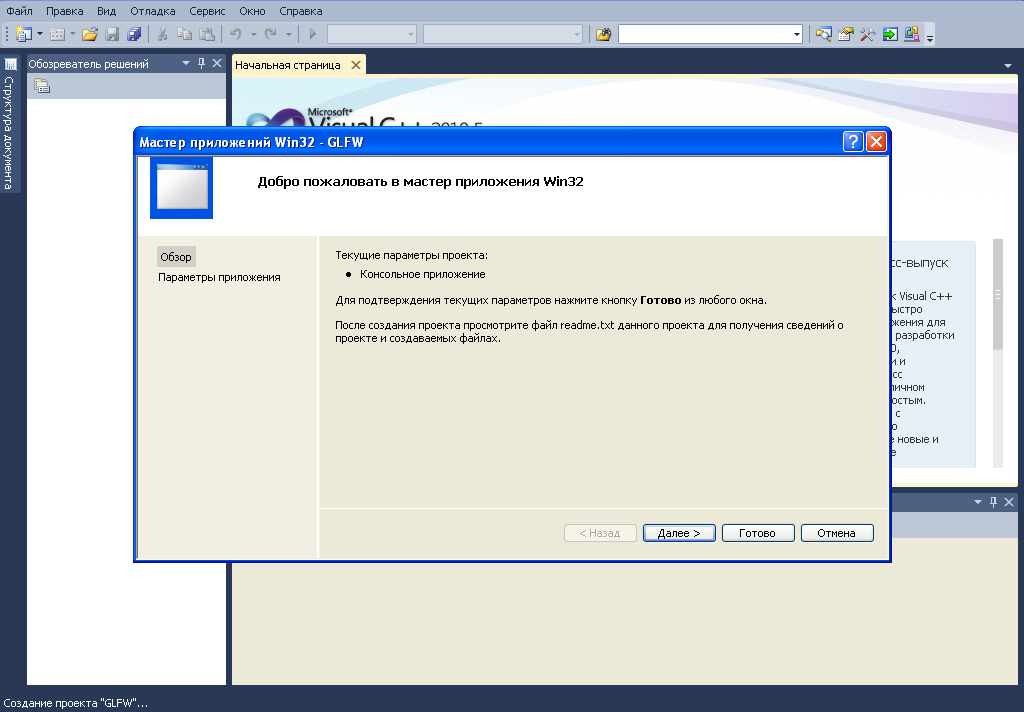
Task: Click the New Project toolbar icon
Action: tap(24, 34)
